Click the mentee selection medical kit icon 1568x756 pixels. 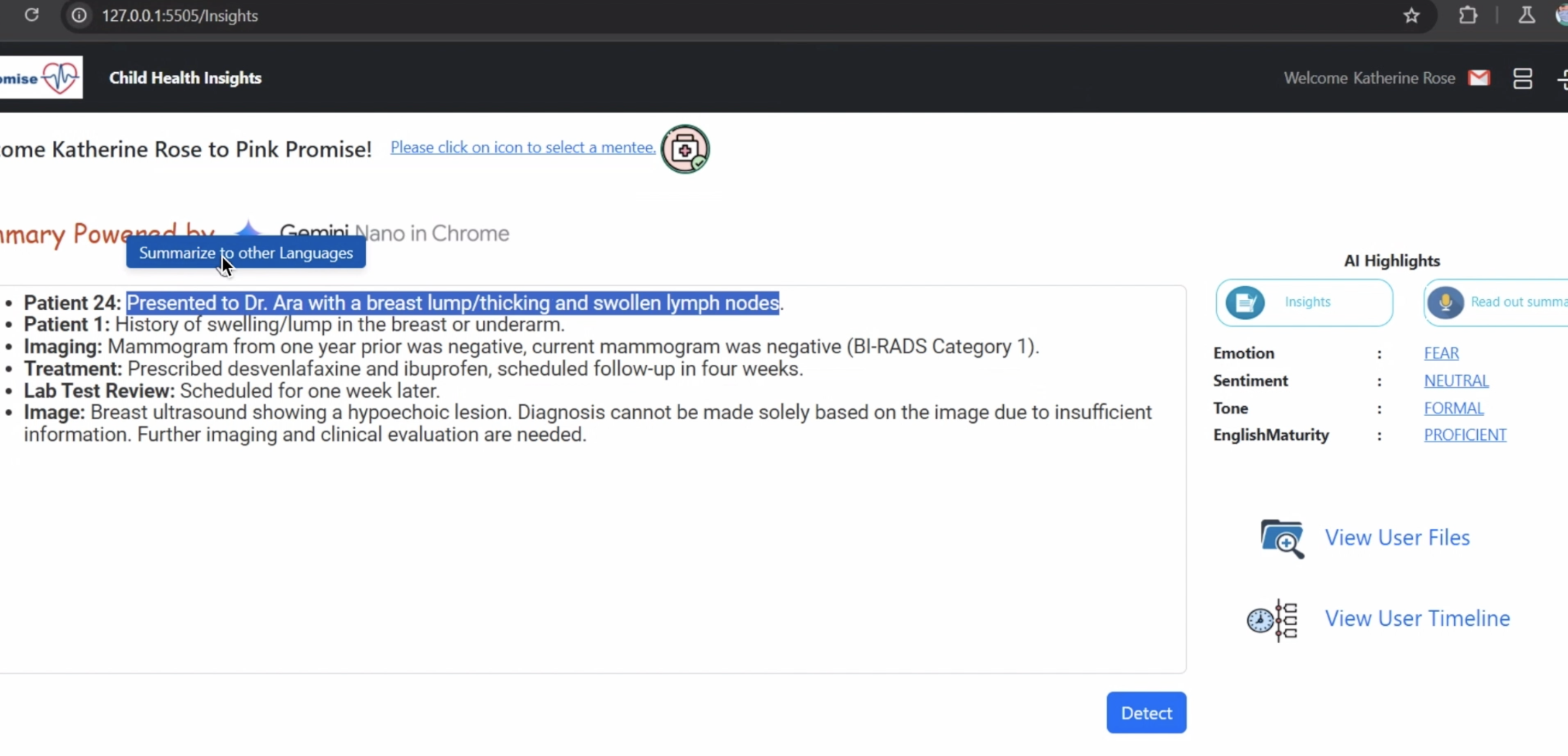pyautogui.click(x=685, y=149)
